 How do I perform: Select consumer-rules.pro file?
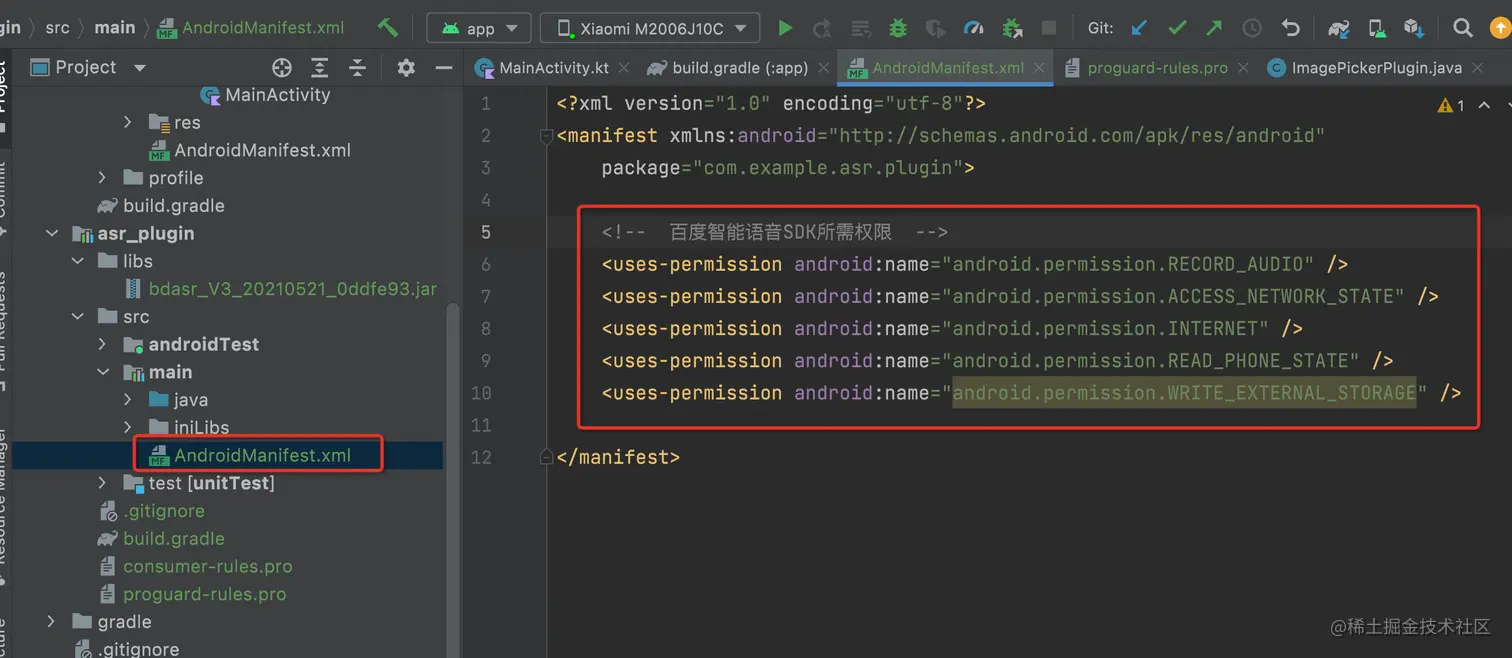[196, 566]
